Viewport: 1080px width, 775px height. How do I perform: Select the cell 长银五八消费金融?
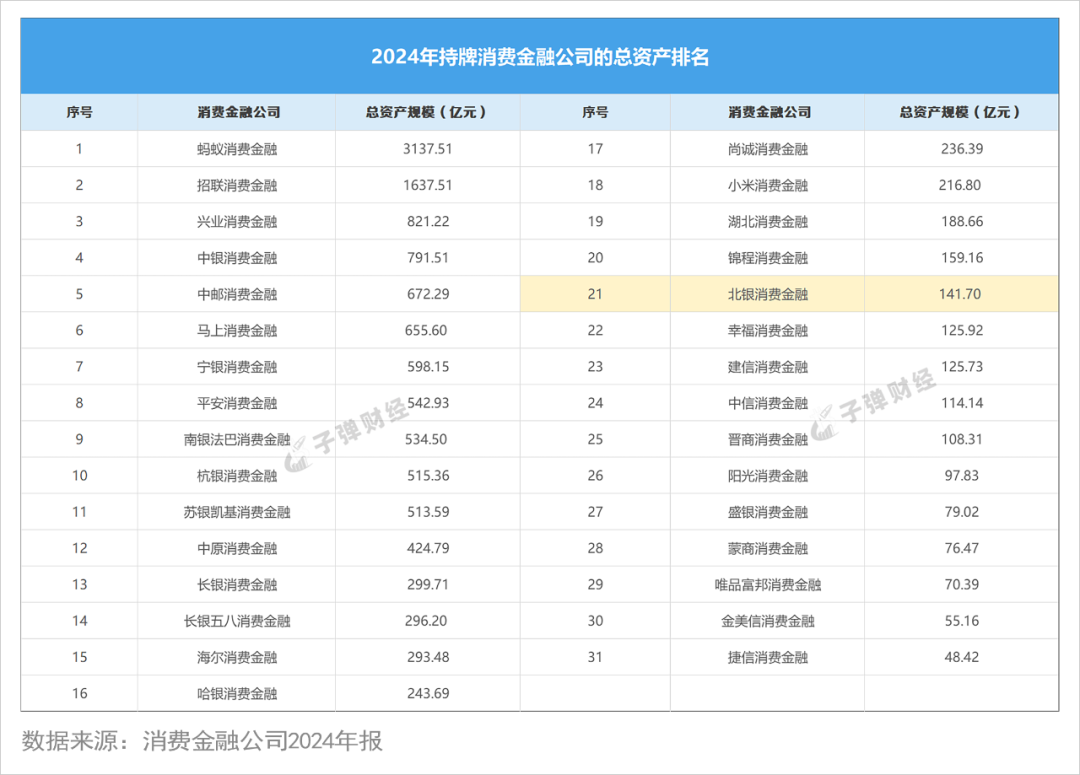[x=237, y=621]
